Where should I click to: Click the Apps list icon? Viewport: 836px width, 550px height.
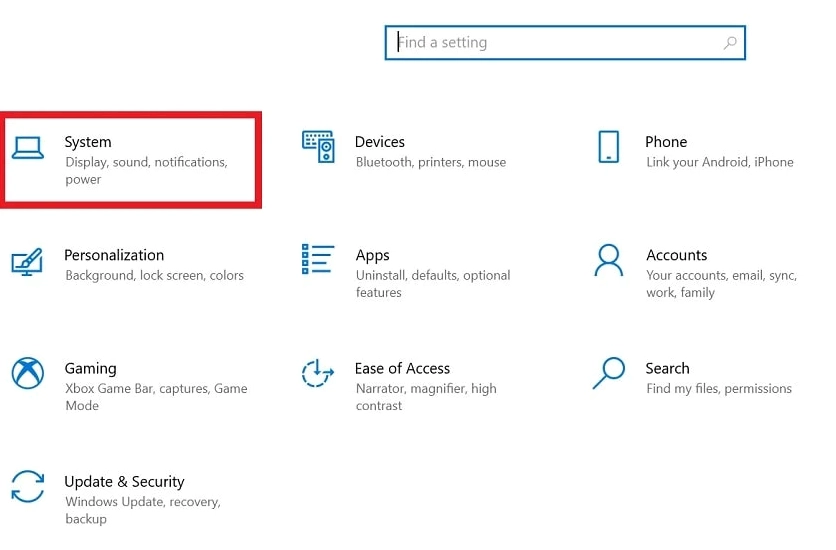pos(318,259)
